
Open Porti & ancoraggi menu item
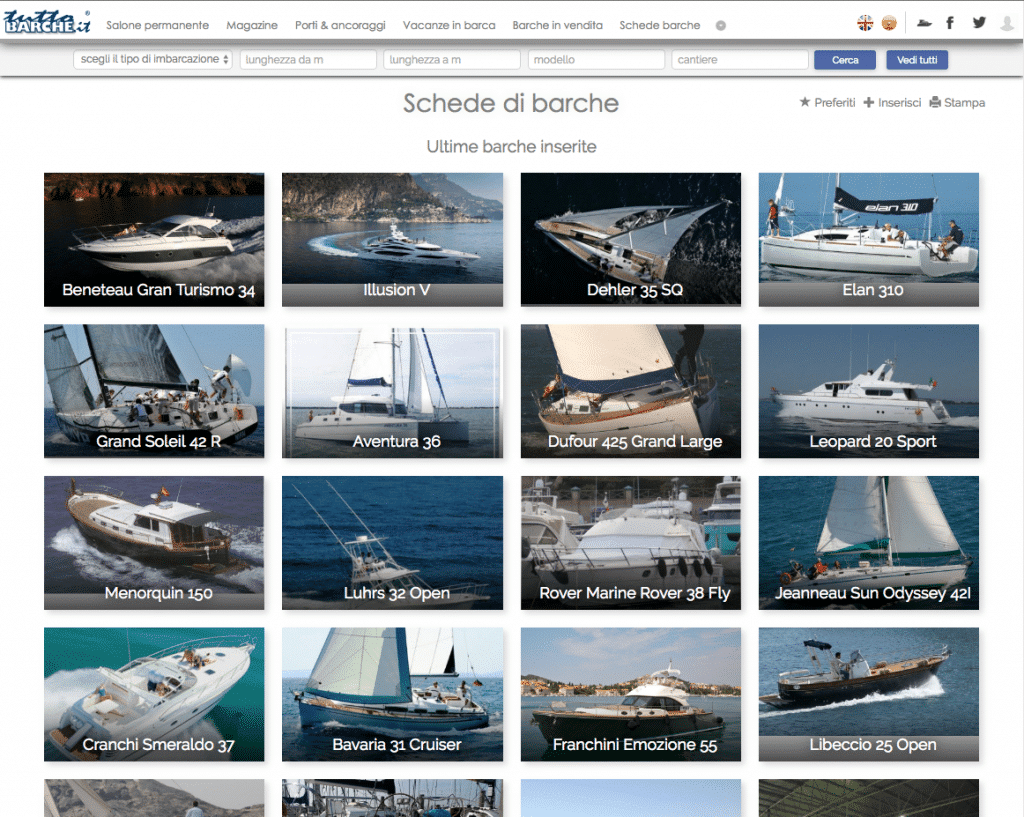point(340,25)
